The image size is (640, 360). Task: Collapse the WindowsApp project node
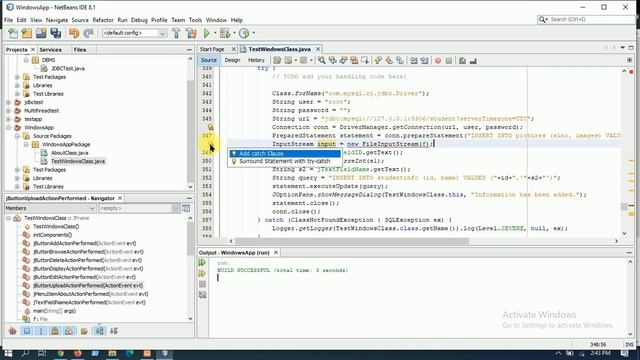coord(9,128)
